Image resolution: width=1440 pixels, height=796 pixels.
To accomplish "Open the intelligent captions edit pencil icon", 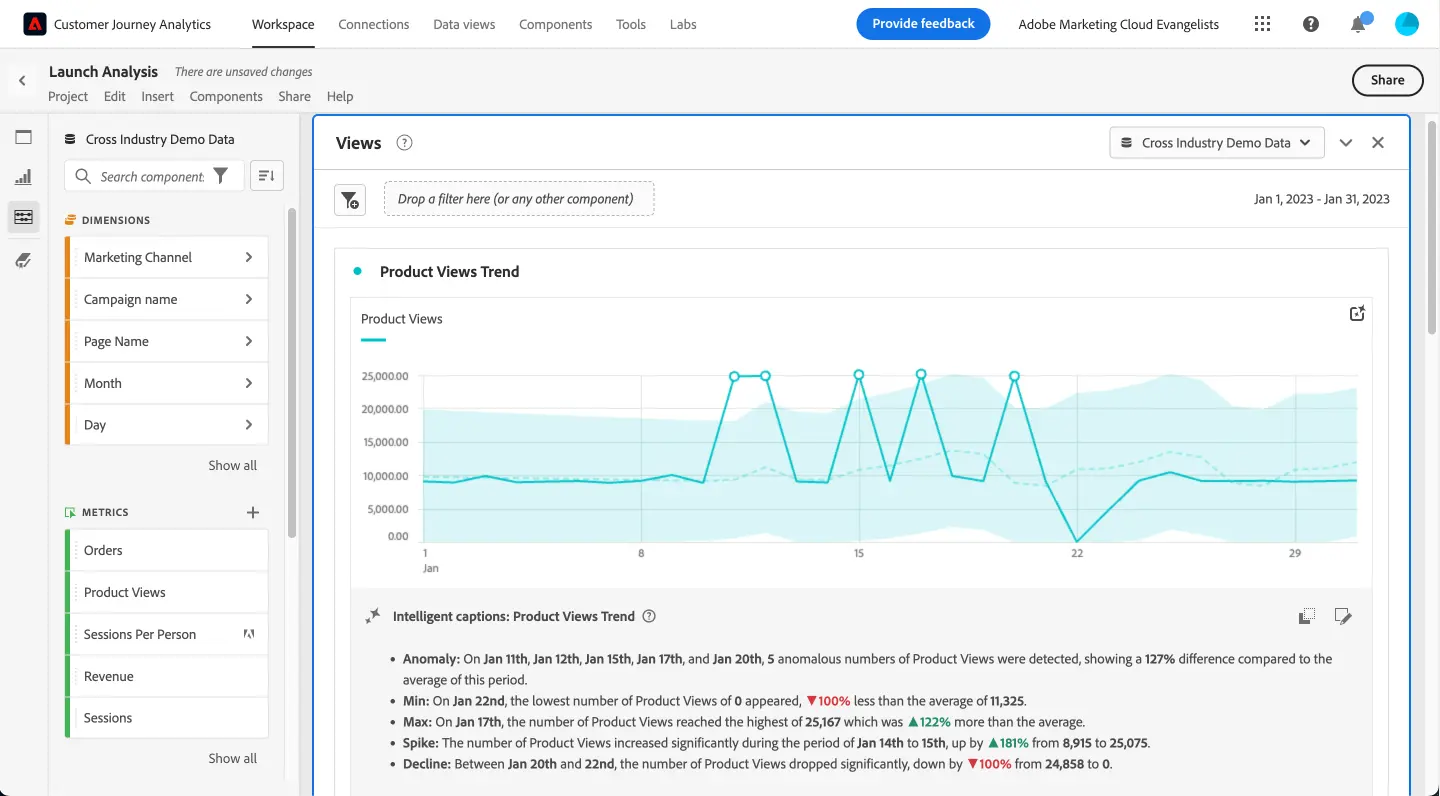I will (1343, 616).
